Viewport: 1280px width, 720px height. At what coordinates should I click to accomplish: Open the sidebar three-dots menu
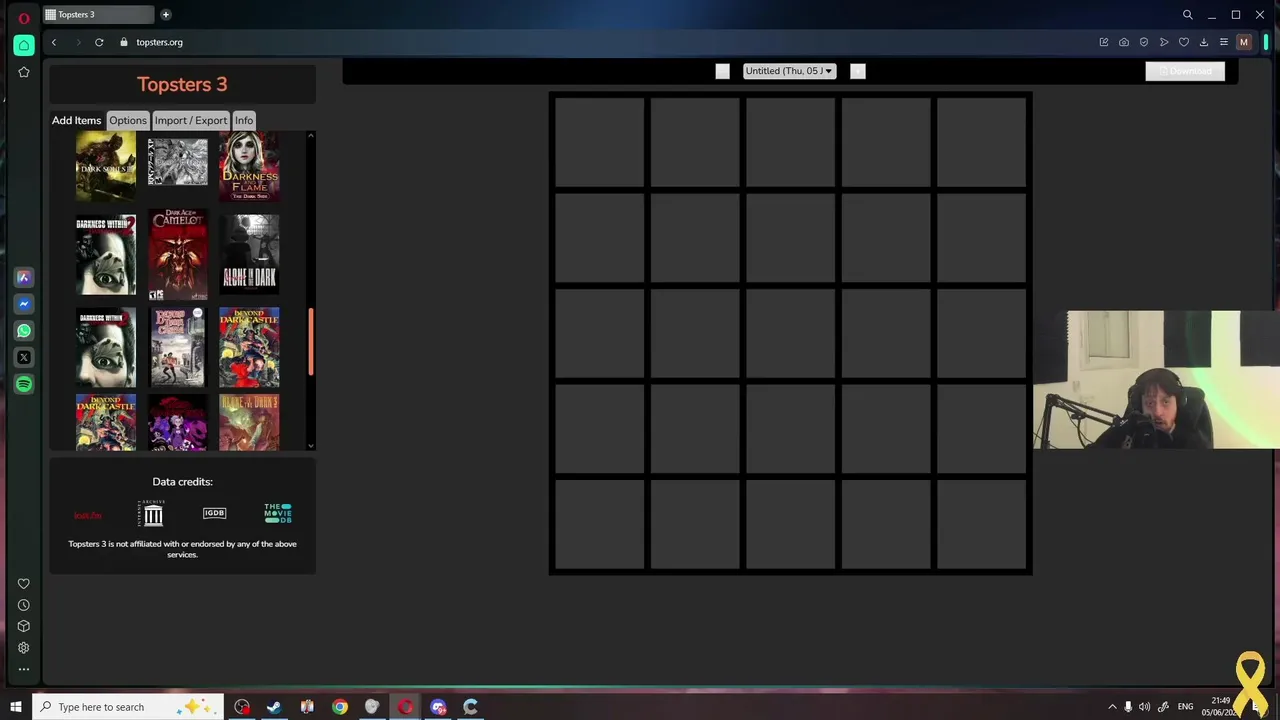[24, 669]
